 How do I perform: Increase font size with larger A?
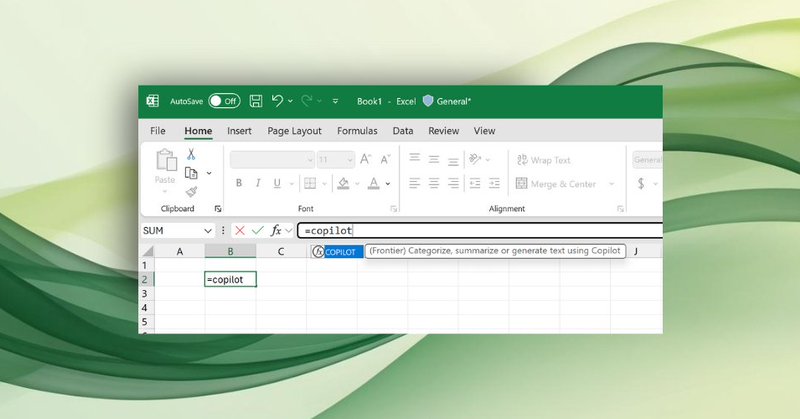(365, 159)
